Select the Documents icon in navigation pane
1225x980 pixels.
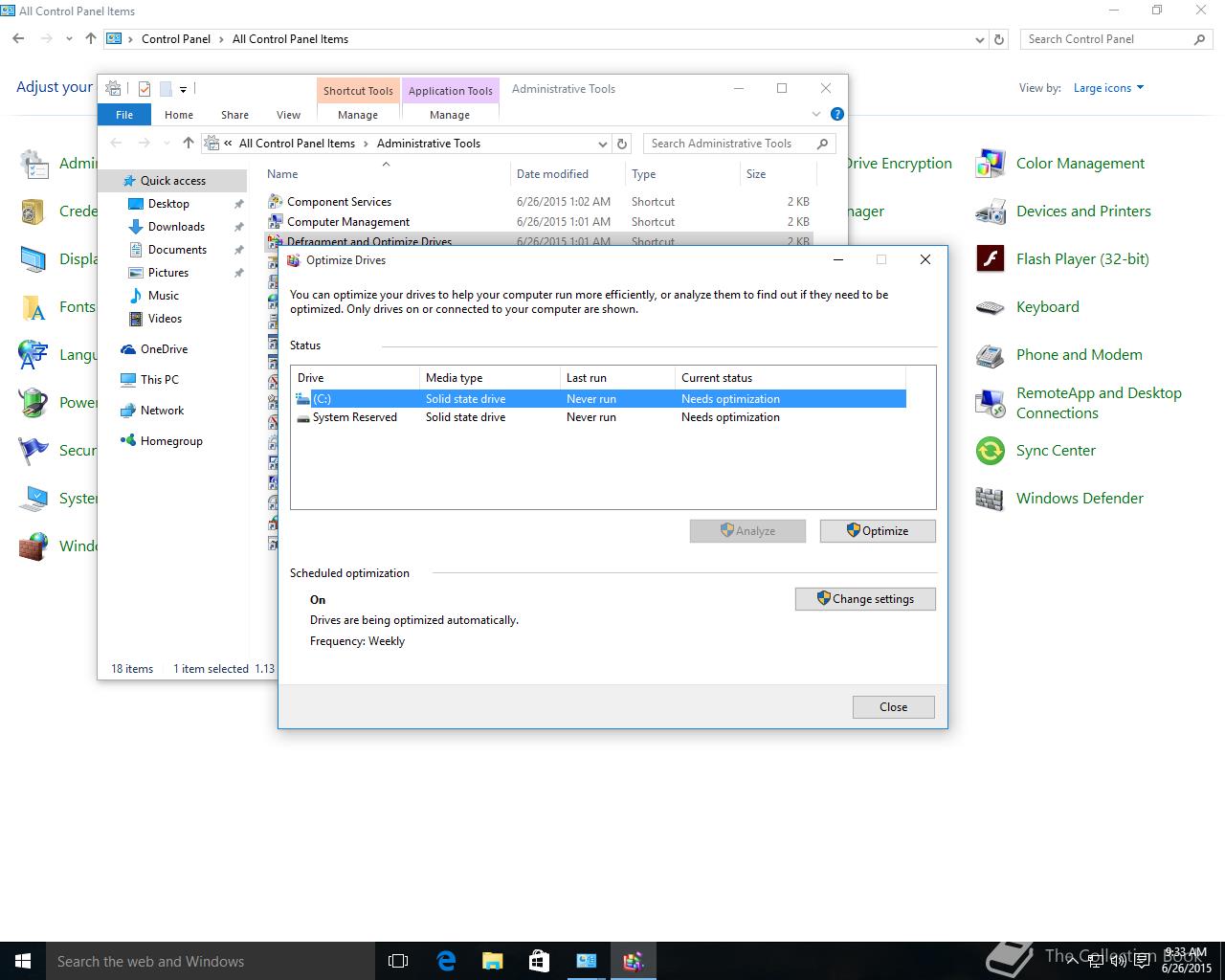coord(135,250)
